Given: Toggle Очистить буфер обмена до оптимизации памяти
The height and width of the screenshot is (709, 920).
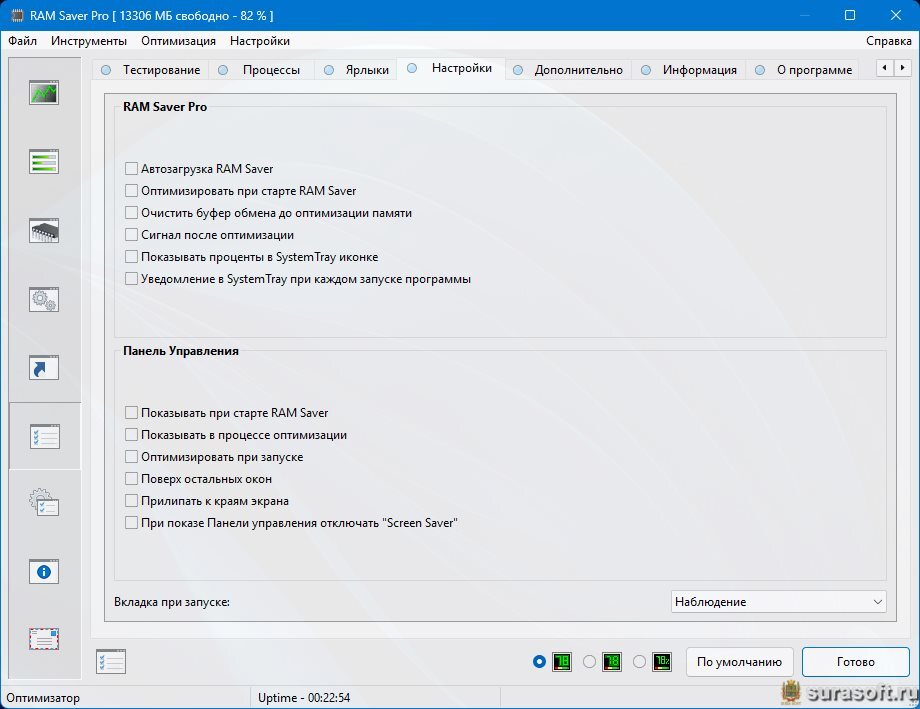Looking at the screenshot, I should [x=131, y=212].
